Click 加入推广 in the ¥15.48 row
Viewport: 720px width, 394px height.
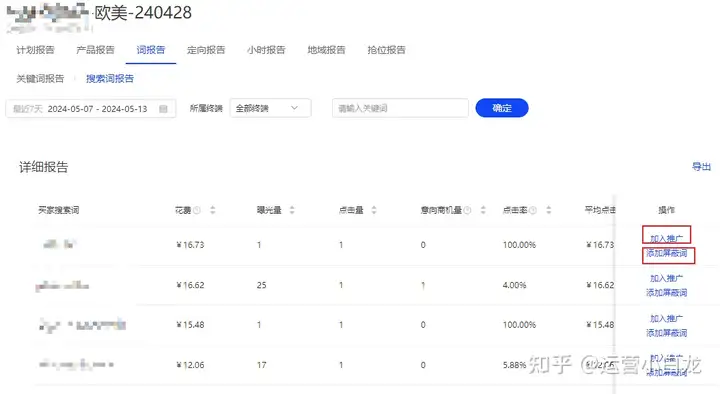pos(666,318)
